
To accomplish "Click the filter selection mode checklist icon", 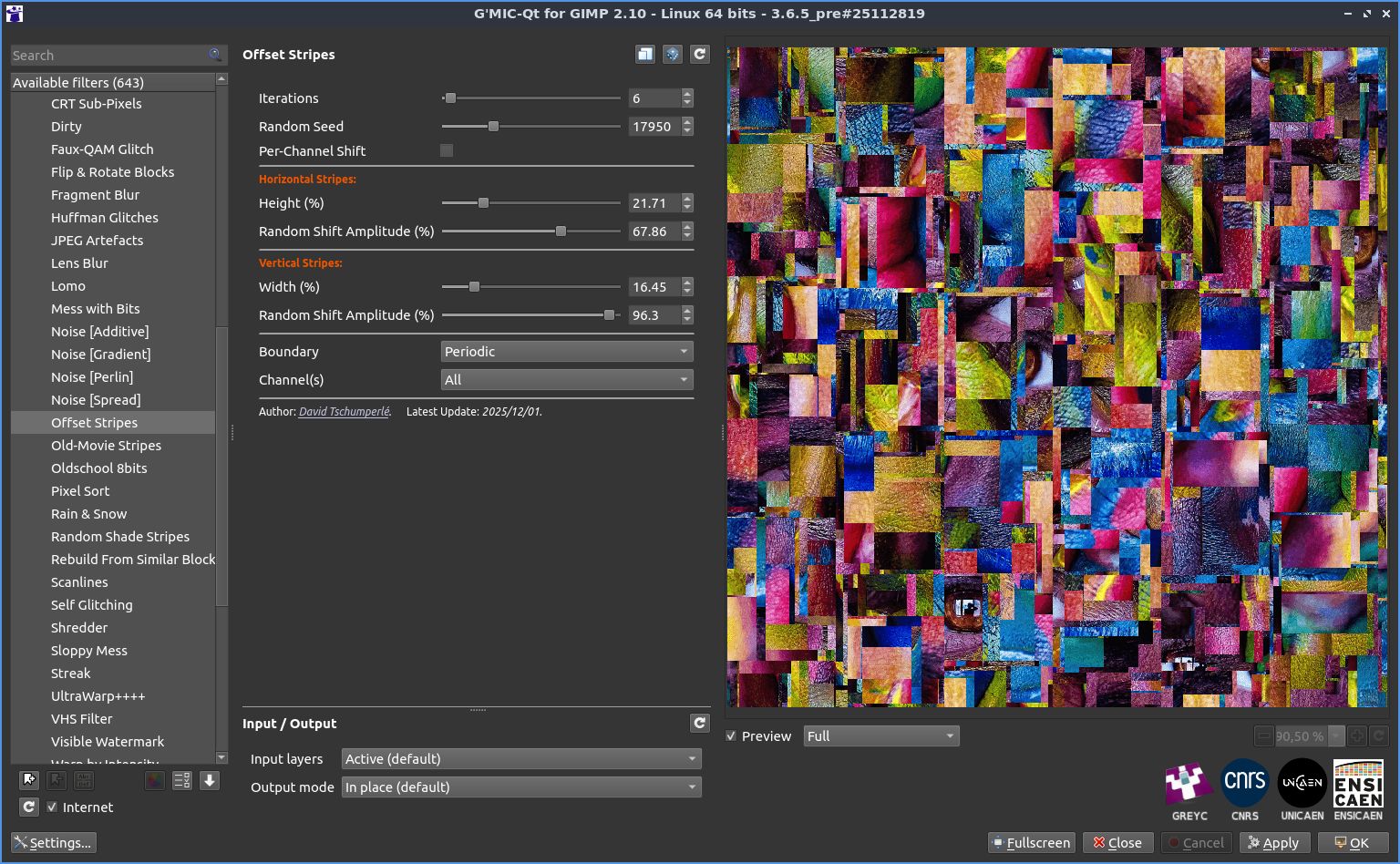I will (181, 780).
